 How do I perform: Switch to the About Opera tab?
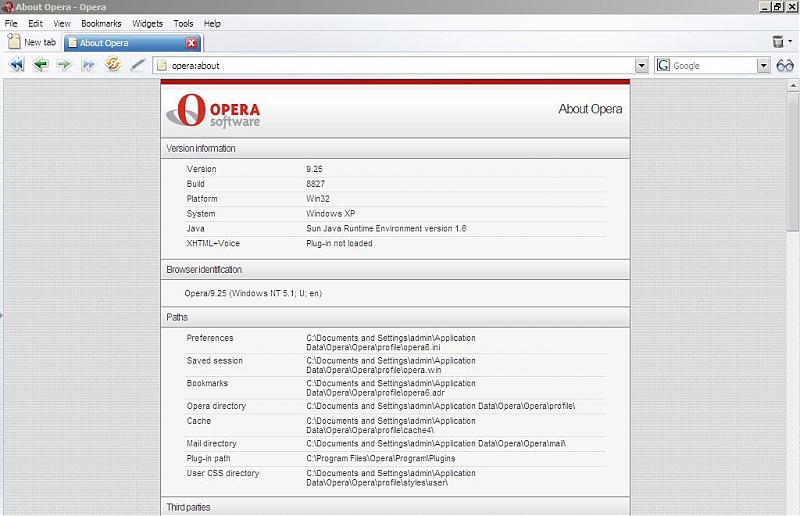click(x=133, y=43)
